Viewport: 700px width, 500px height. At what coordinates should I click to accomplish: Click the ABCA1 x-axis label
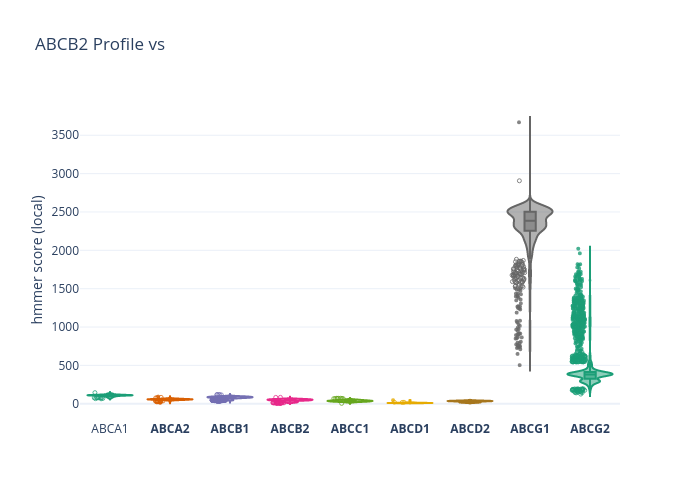[x=110, y=429]
